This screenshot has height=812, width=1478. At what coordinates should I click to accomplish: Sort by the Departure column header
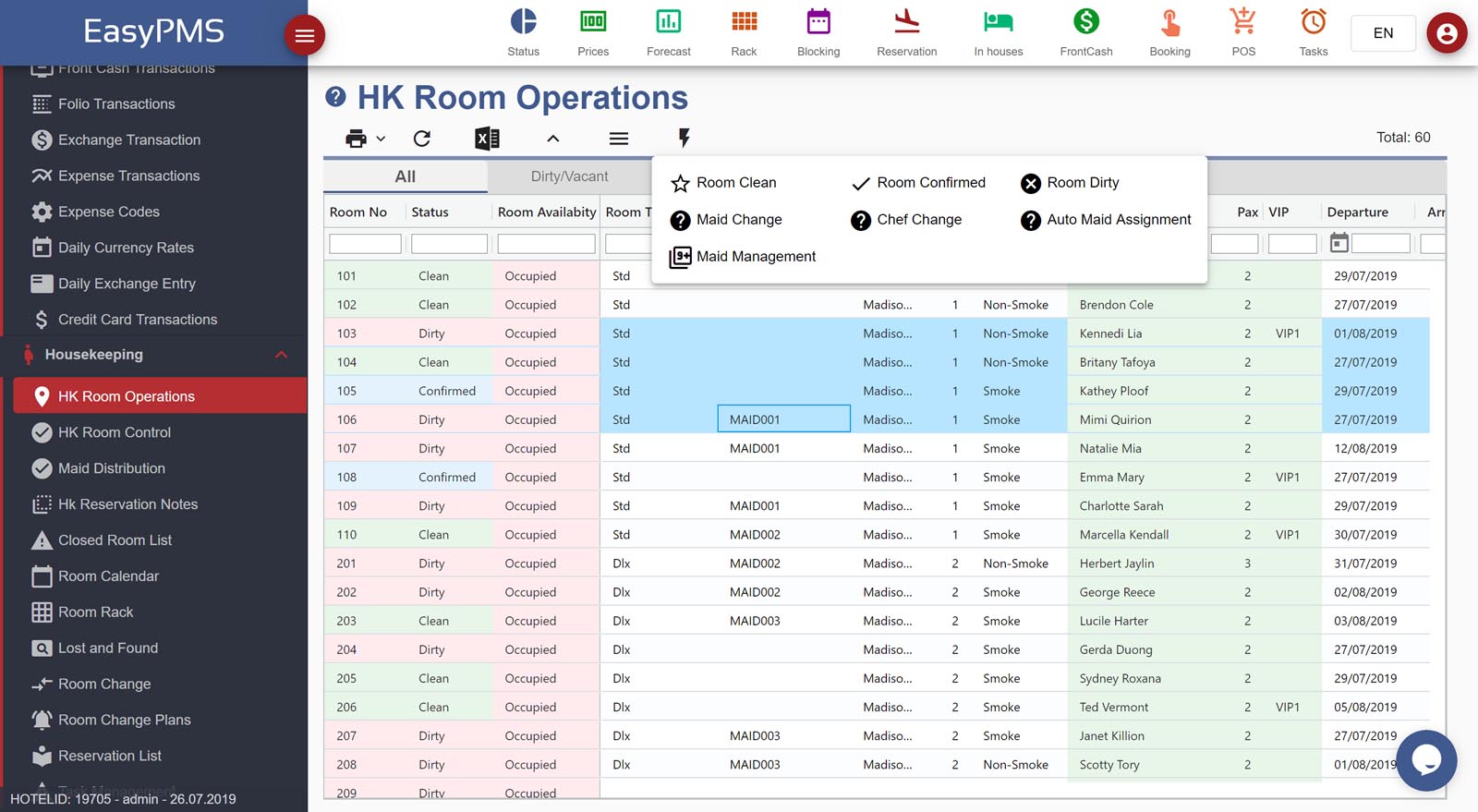point(1357,212)
